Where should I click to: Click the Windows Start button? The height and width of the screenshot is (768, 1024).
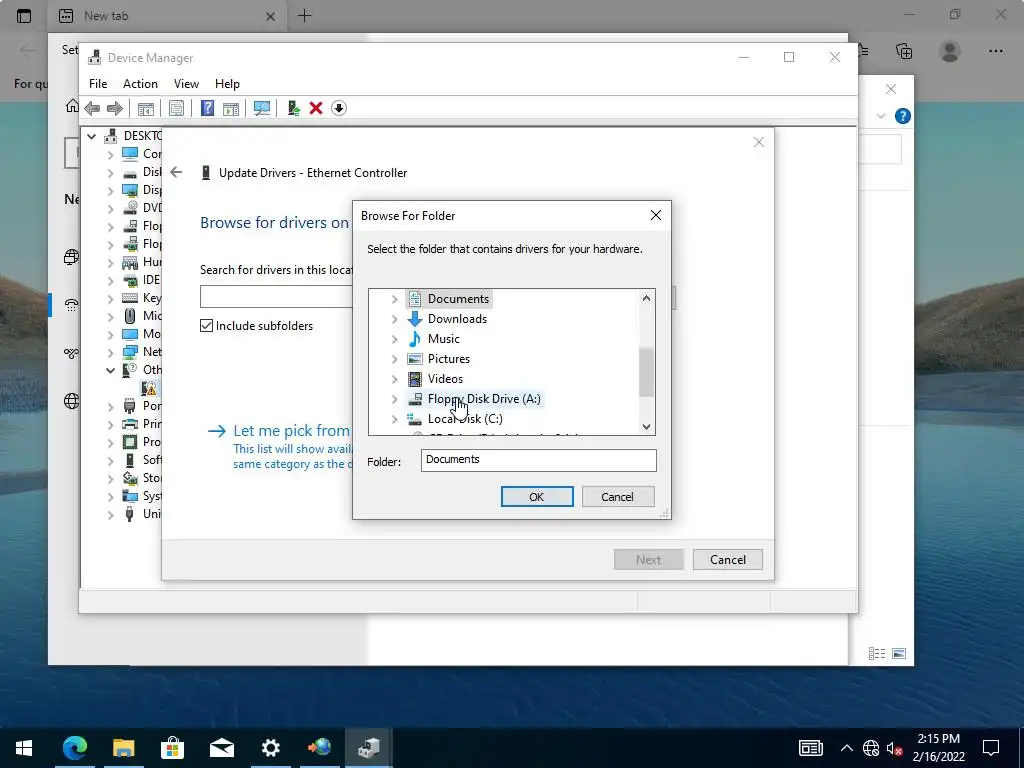pos(24,748)
